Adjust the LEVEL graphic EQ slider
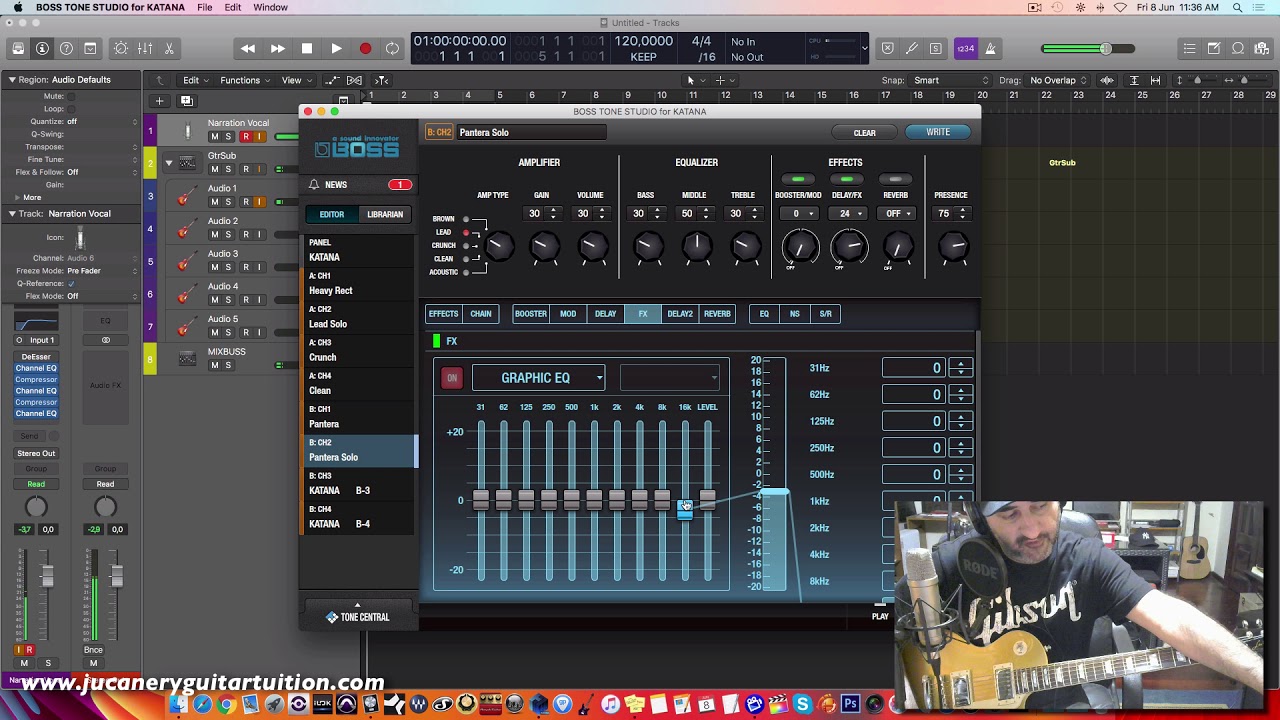1280x720 pixels. (x=707, y=500)
